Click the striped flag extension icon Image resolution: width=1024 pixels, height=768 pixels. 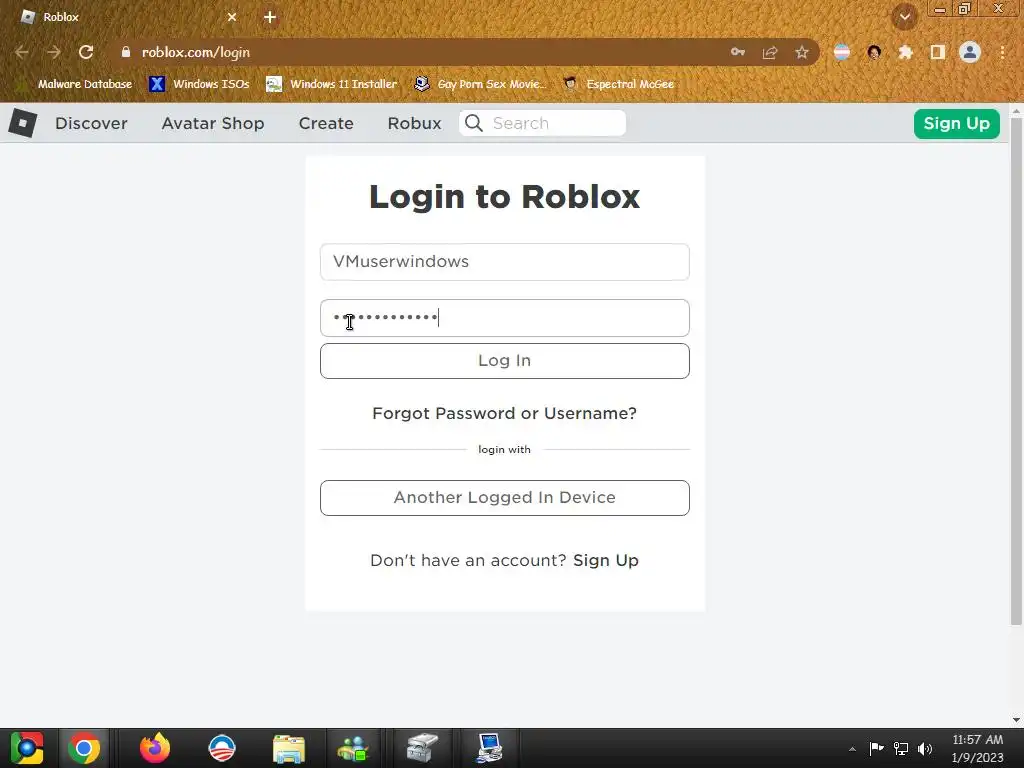pos(842,52)
